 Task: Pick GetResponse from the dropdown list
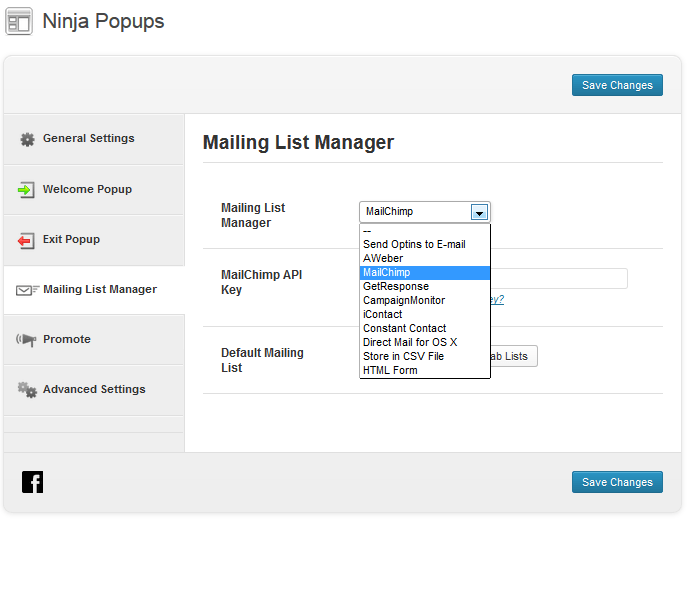tap(424, 287)
